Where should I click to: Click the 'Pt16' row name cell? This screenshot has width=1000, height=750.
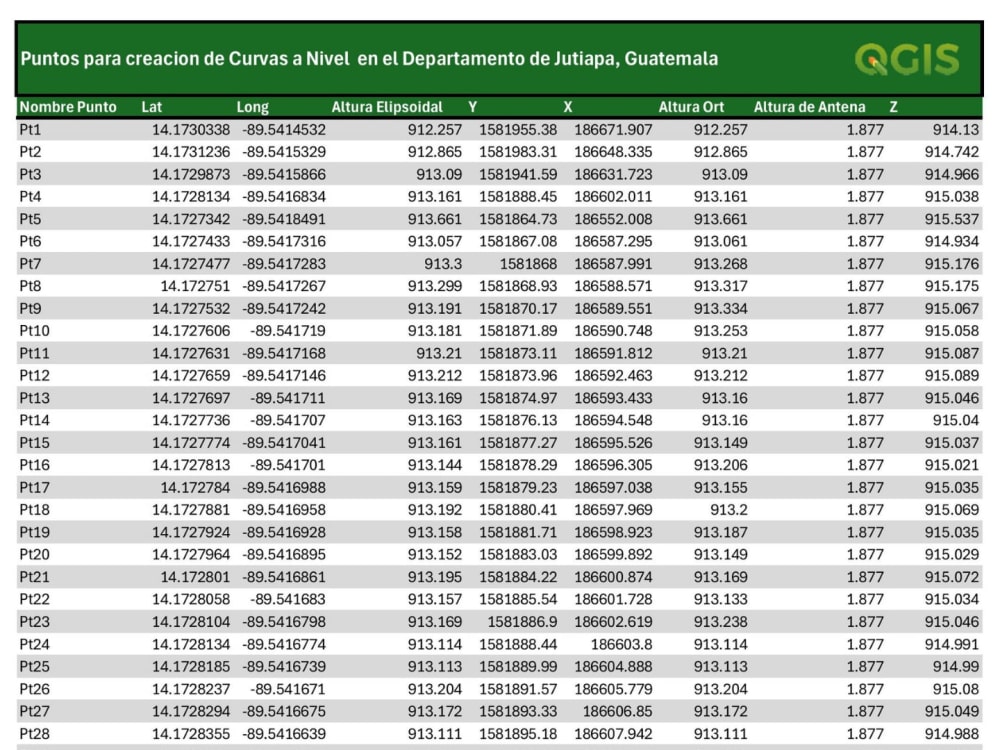[x=34, y=465]
